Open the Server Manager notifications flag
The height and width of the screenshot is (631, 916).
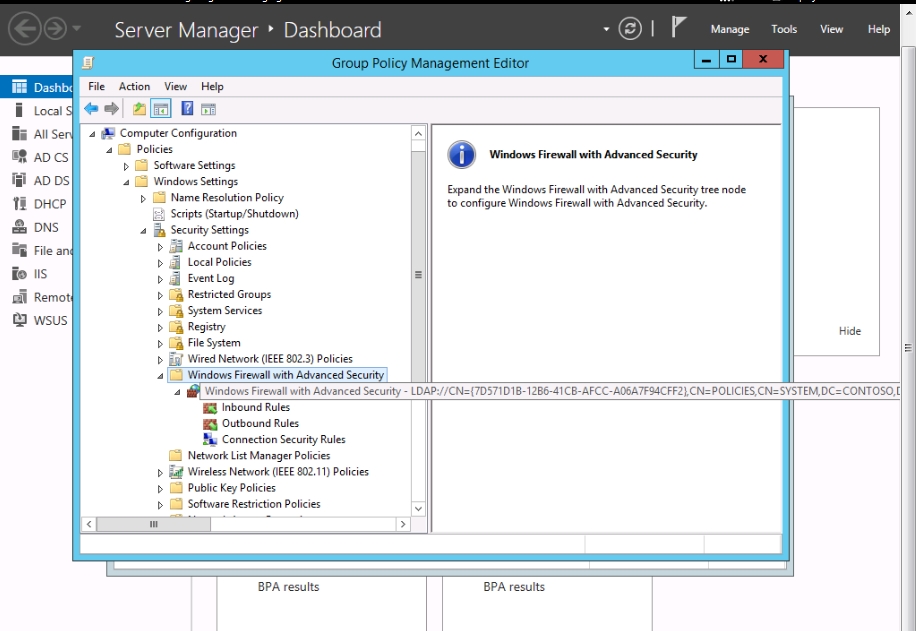[677, 27]
